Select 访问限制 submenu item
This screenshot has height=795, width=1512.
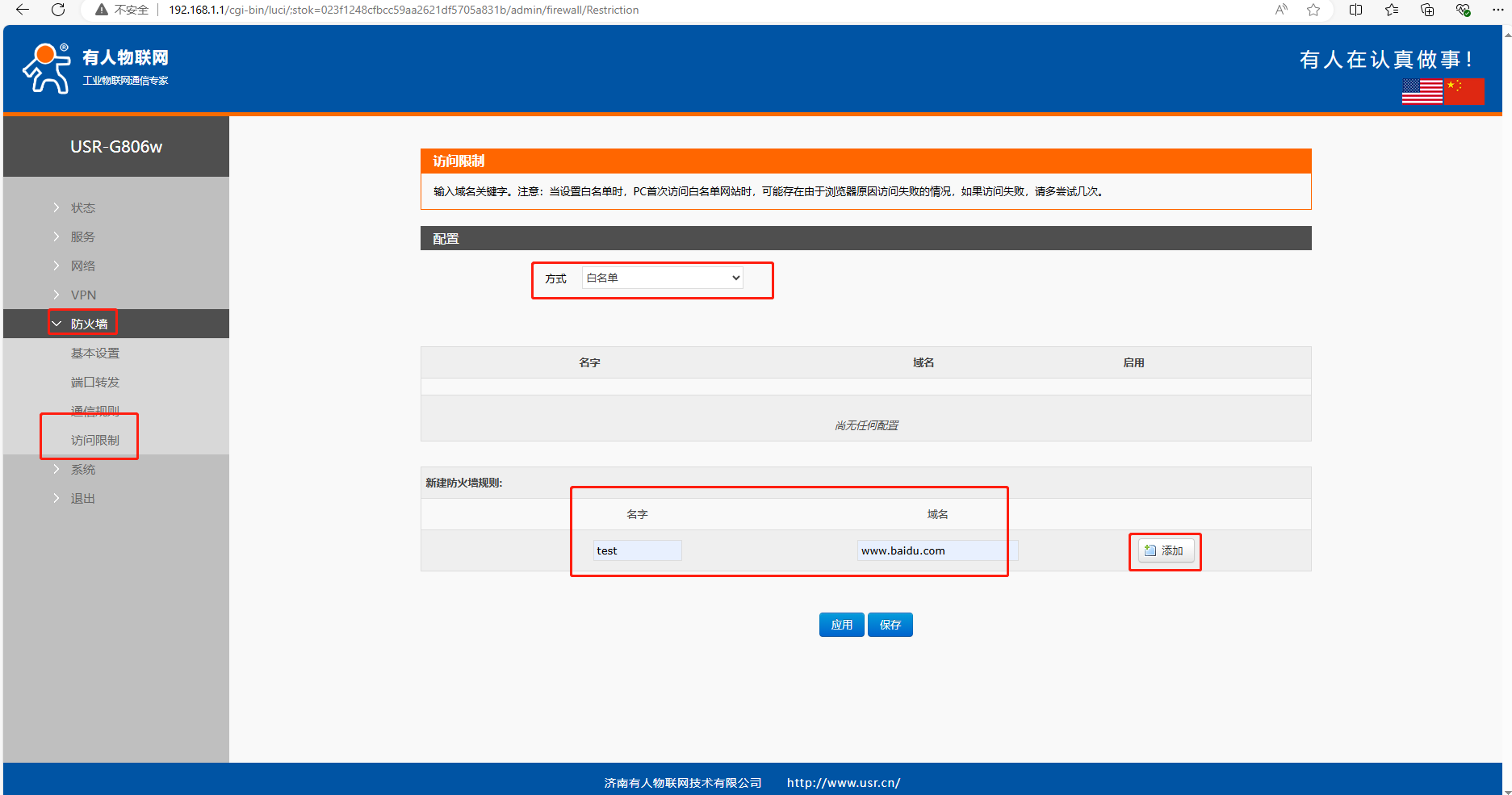(94, 440)
